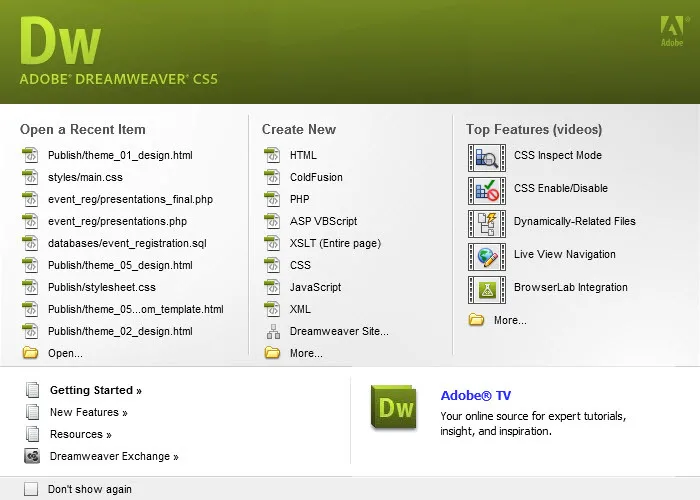Click the CSS Enable/Disable video icon

[x=487, y=191]
